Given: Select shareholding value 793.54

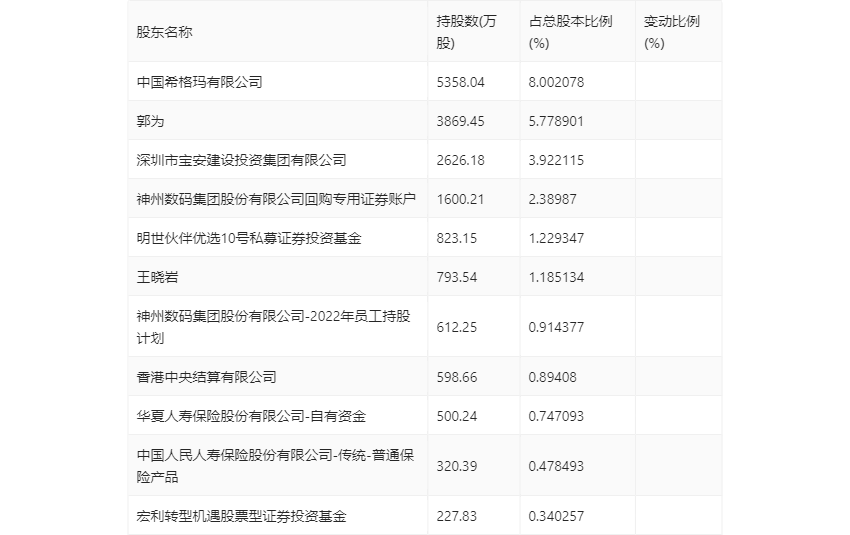Looking at the screenshot, I should pos(456,277).
